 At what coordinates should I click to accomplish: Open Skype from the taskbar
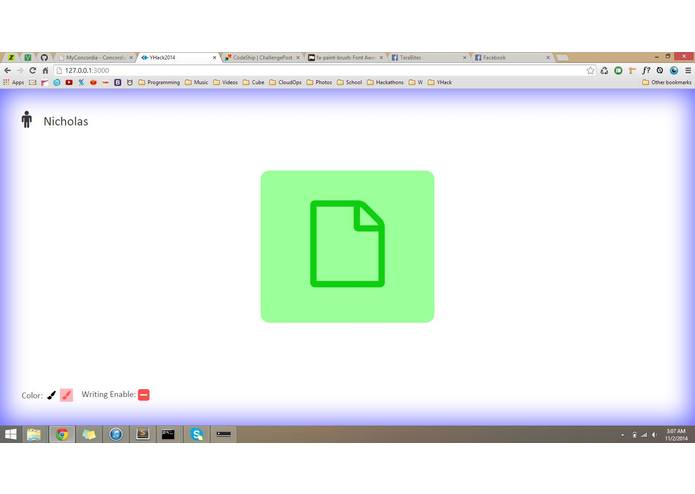[196, 434]
